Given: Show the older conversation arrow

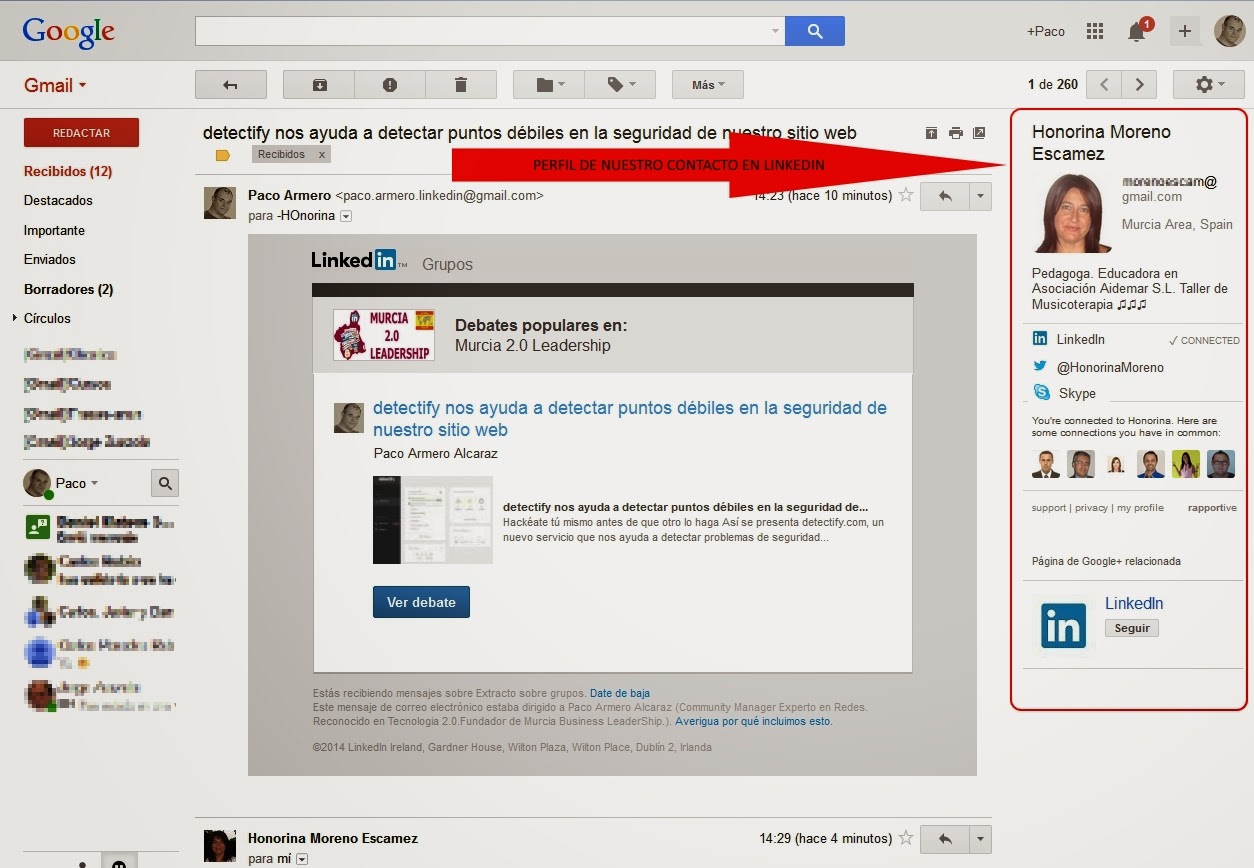Looking at the screenshot, I should 1139,85.
